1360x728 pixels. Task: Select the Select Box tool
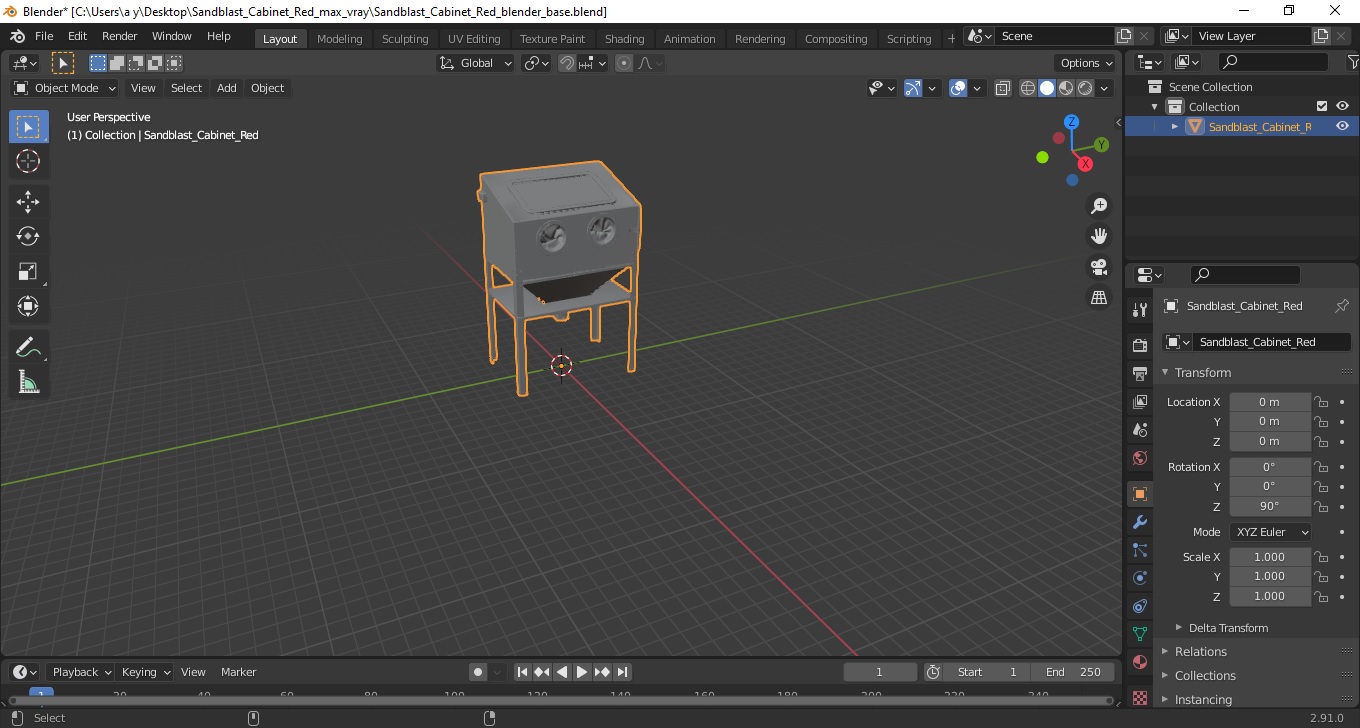(28, 127)
